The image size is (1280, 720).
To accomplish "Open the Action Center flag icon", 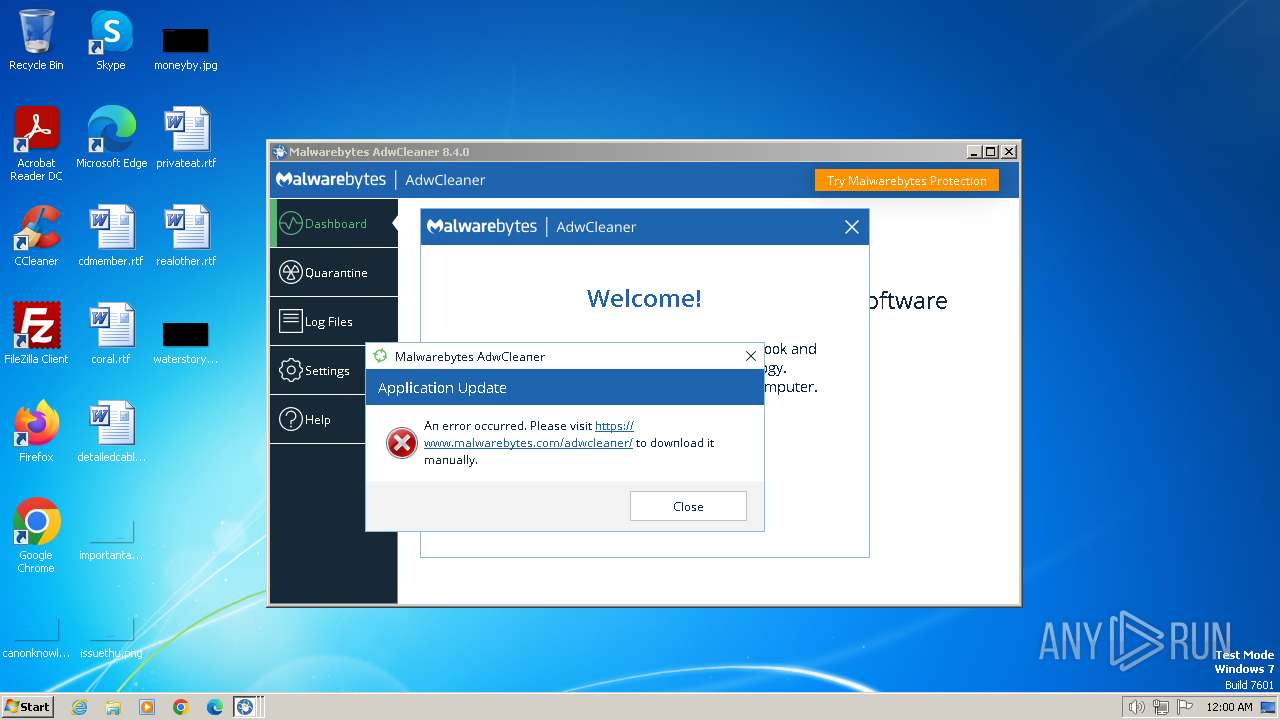I will [x=1184, y=707].
